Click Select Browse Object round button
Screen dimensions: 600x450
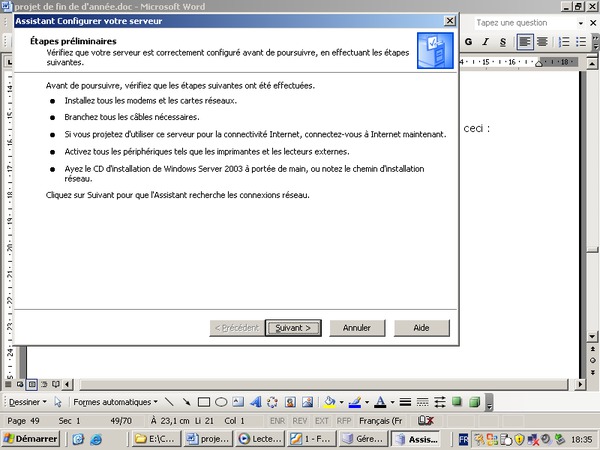point(592,360)
